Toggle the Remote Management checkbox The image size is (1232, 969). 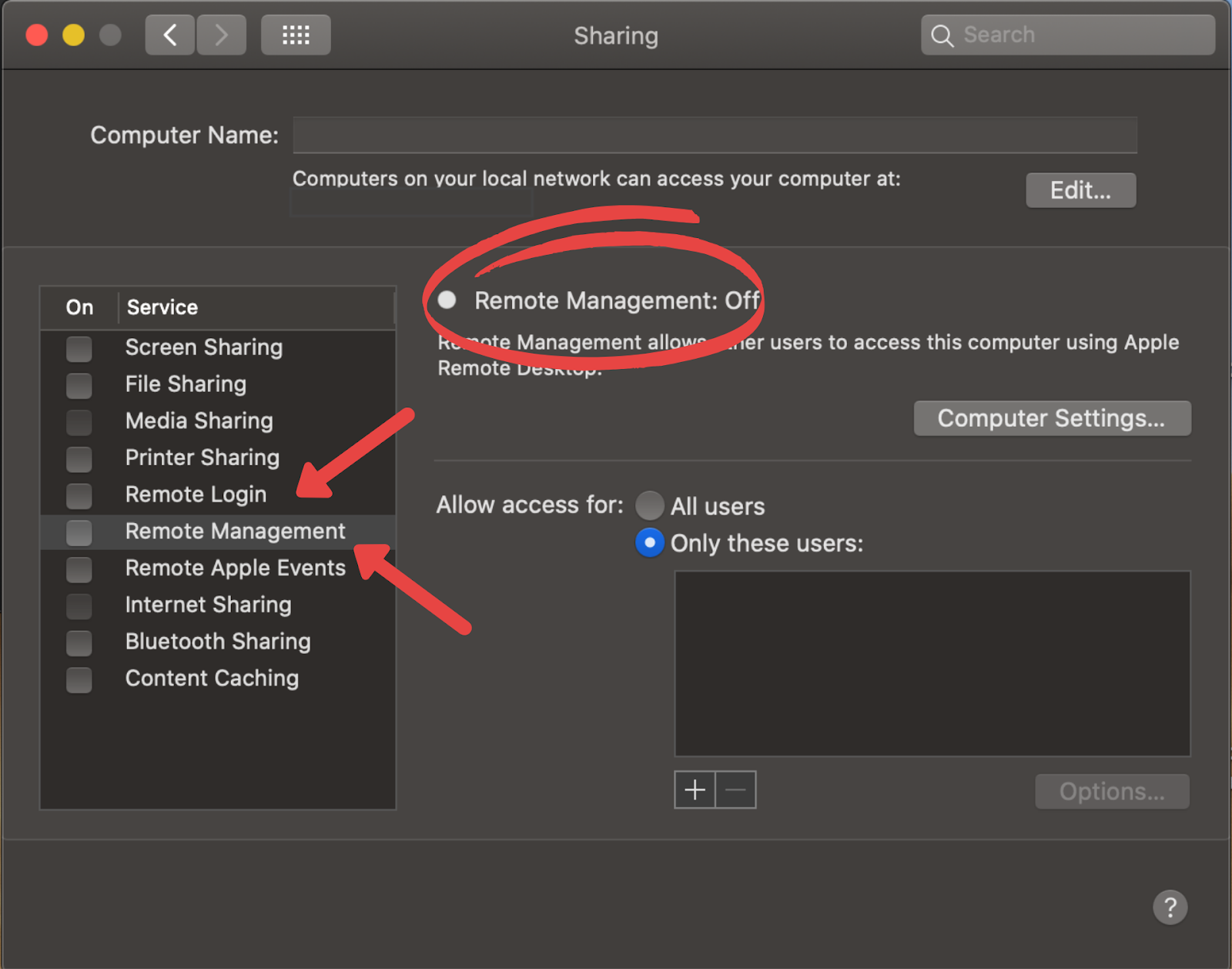click(x=79, y=532)
